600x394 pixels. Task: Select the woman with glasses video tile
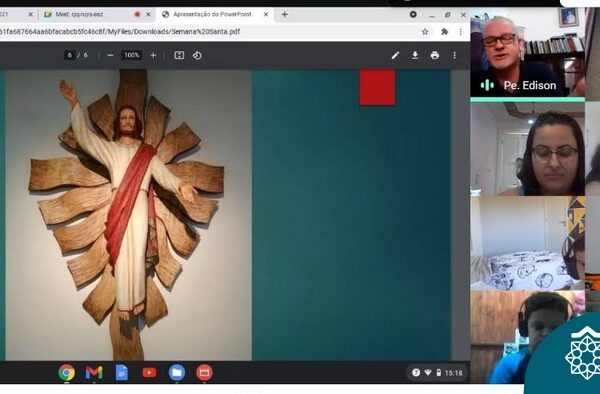[x=527, y=149]
